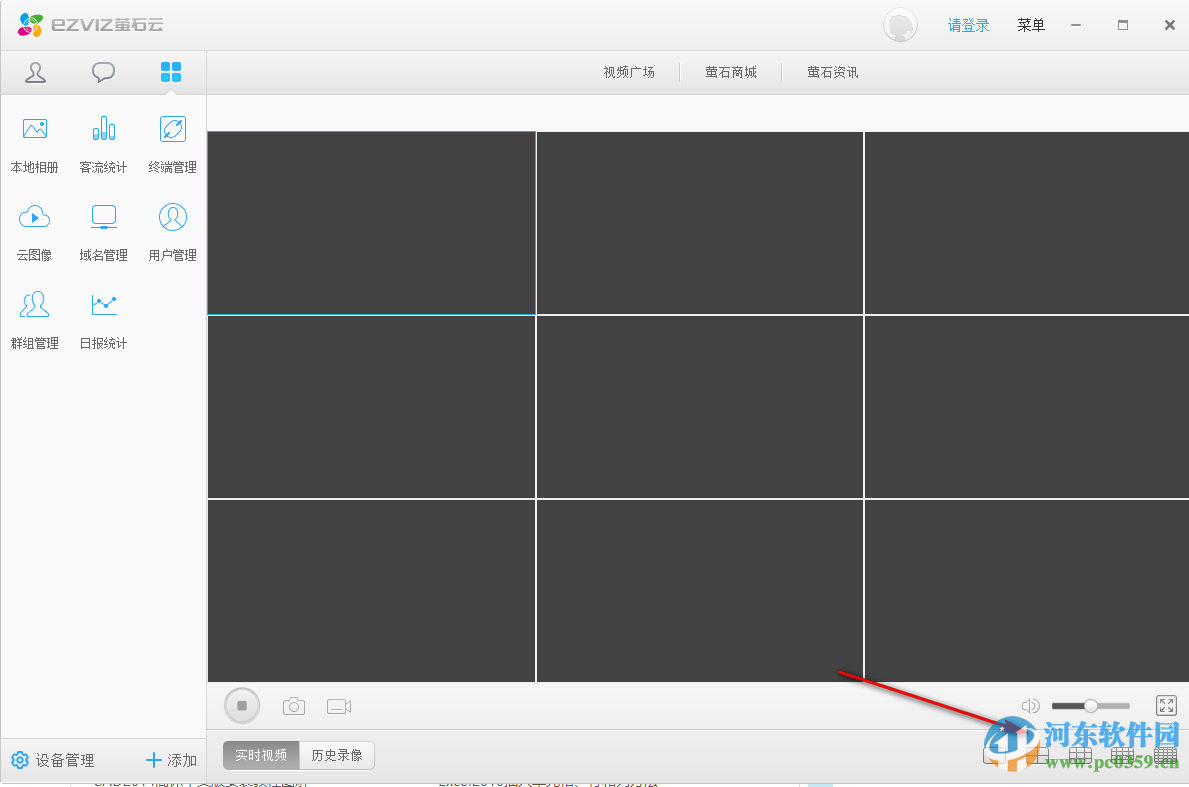Viewport: 1189px width, 787px height.
Task: Click 请登录 login link
Action: [x=968, y=26]
